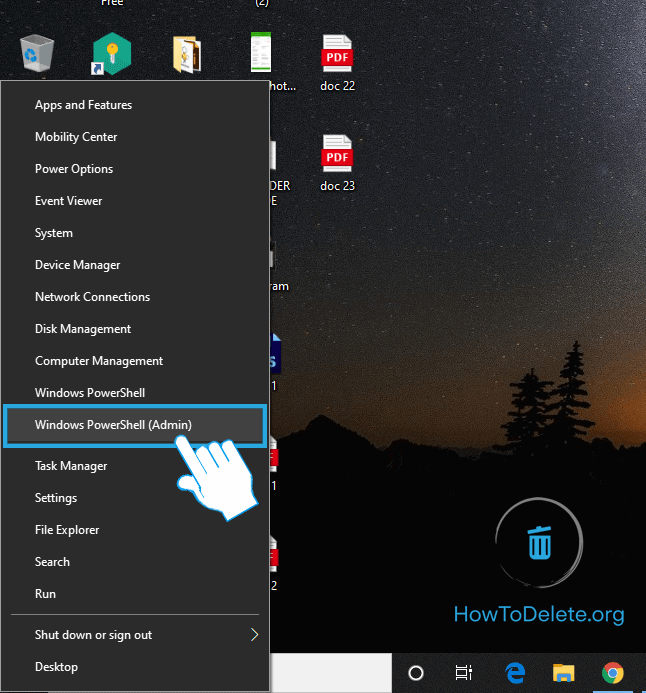The height and width of the screenshot is (693, 646).
Task: Click the taskbar search box
Action: point(331,673)
